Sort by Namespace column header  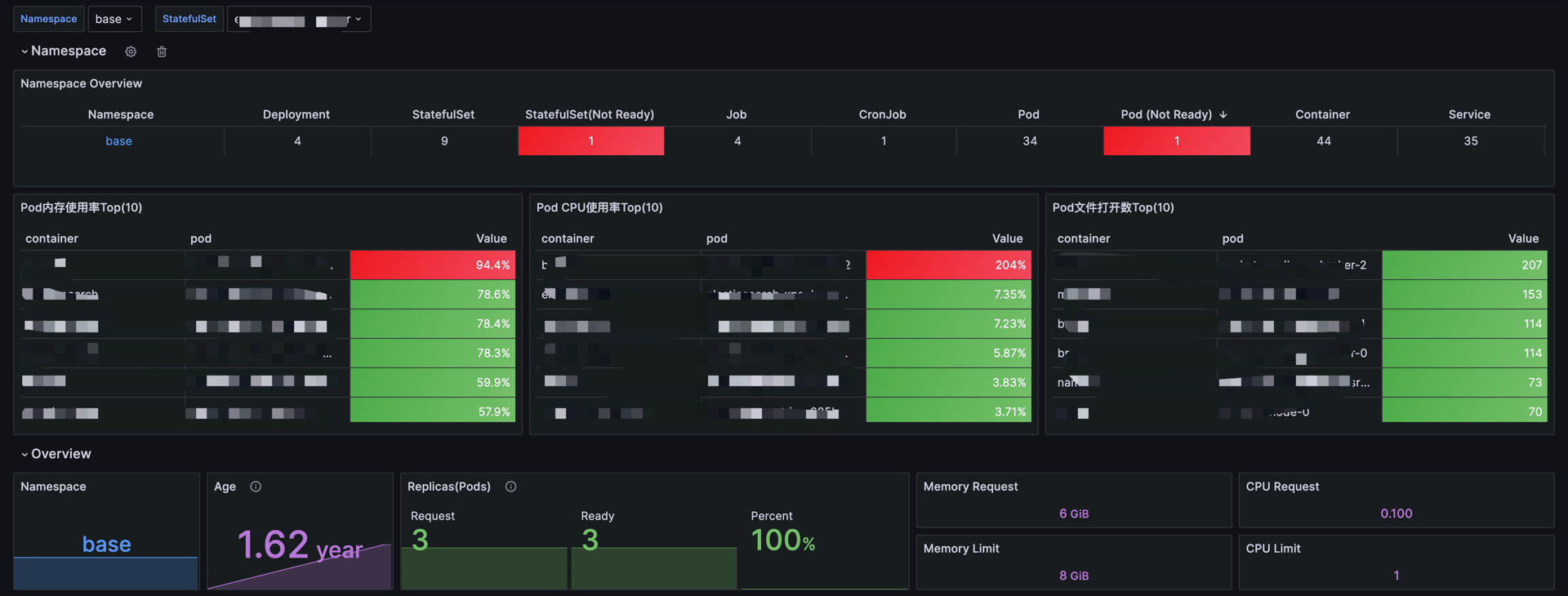click(x=121, y=114)
